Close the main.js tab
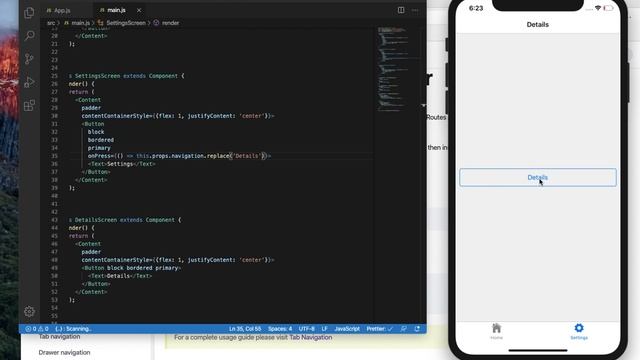Viewport: 640px width, 360px height. pyautogui.click(x=139, y=10)
